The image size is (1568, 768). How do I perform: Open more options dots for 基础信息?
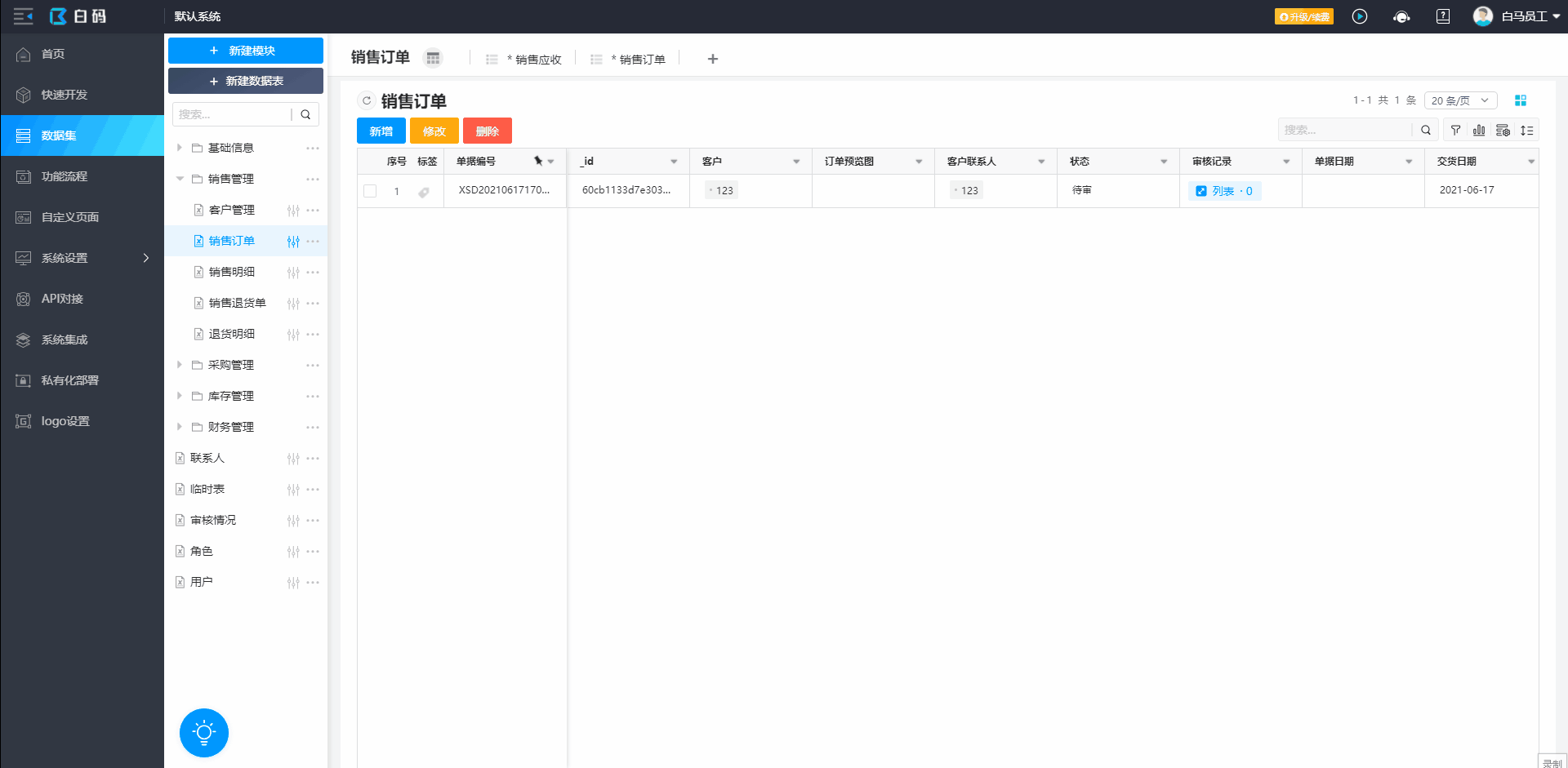pyautogui.click(x=313, y=148)
